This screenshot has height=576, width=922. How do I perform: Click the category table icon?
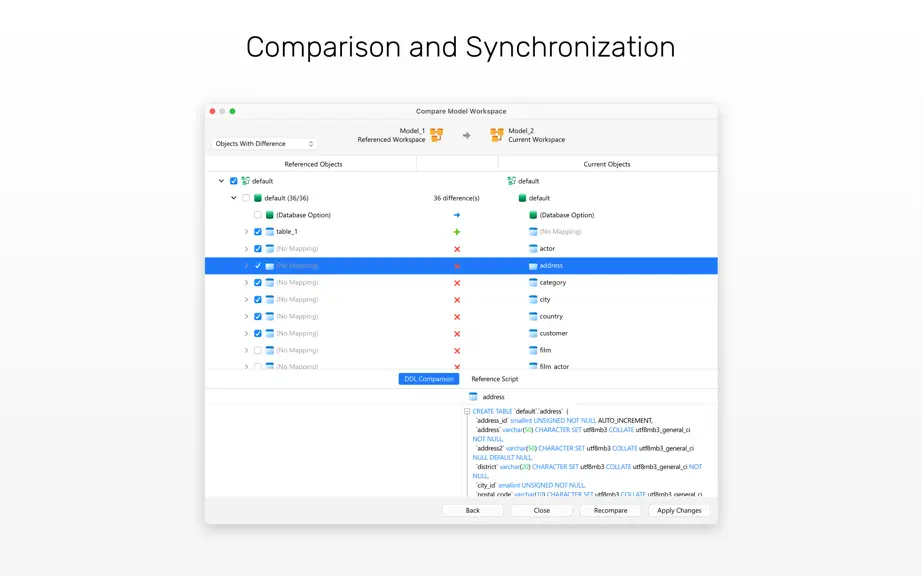[533, 283]
